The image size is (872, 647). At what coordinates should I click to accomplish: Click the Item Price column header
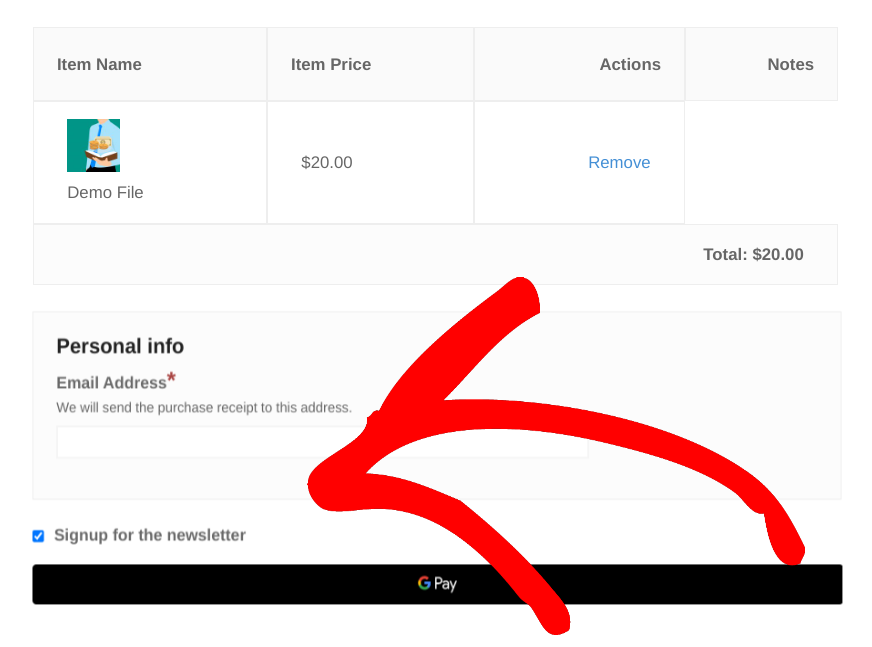tap(331, 65)
